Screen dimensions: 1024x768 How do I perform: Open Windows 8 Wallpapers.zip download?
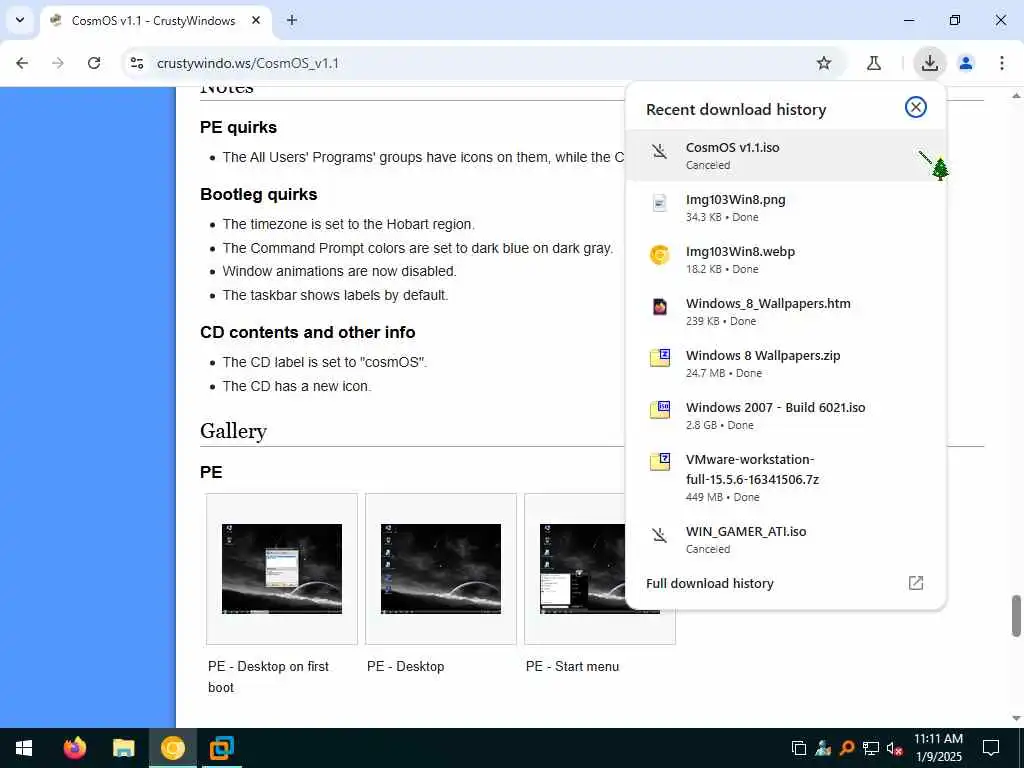tap(786, 364)
